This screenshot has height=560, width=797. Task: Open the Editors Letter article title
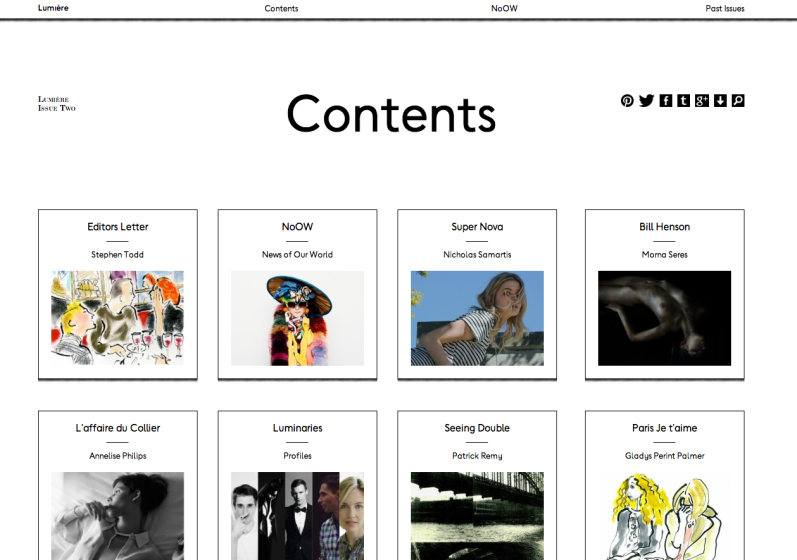click(x=118, y=227)
